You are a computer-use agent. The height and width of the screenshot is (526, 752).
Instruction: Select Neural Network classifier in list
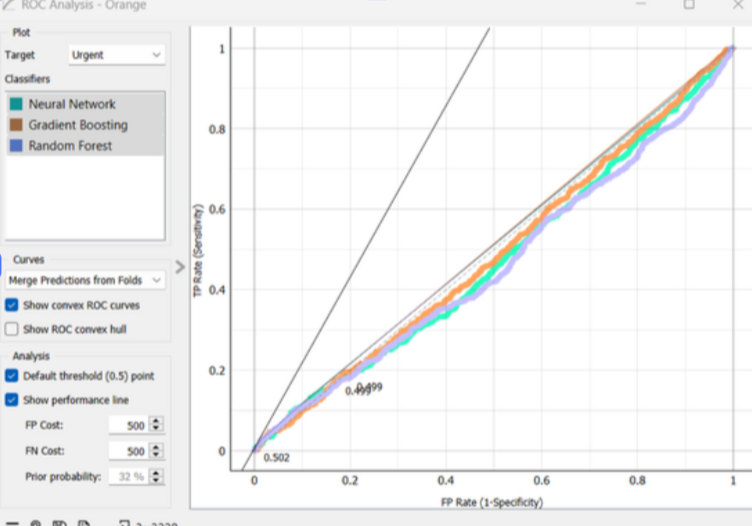pos(85,104)
